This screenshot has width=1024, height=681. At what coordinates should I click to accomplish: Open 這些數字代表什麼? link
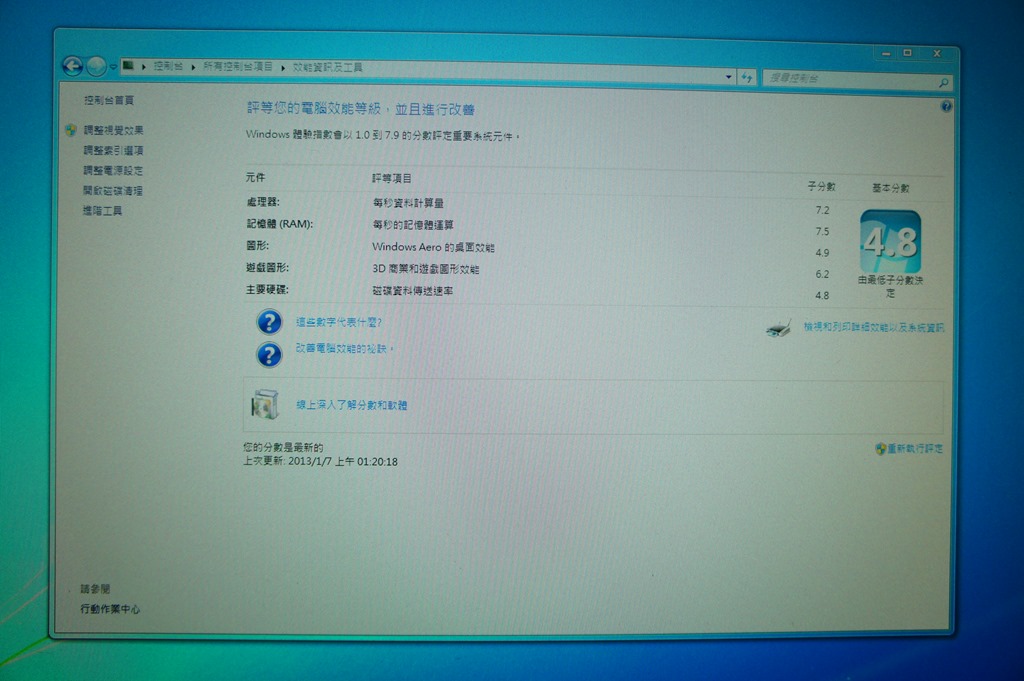click(338, 322)
